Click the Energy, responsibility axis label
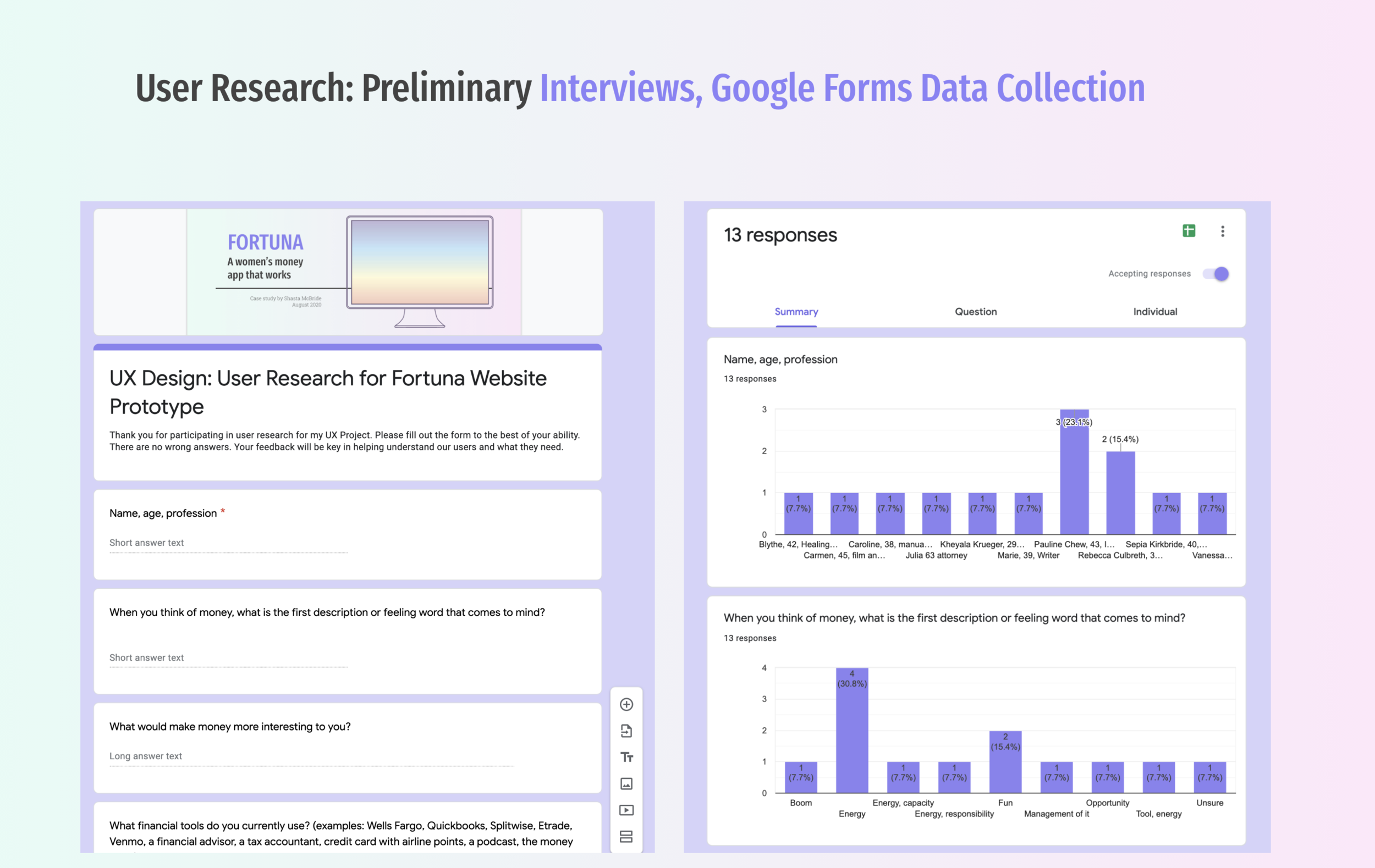 (954, 814)
